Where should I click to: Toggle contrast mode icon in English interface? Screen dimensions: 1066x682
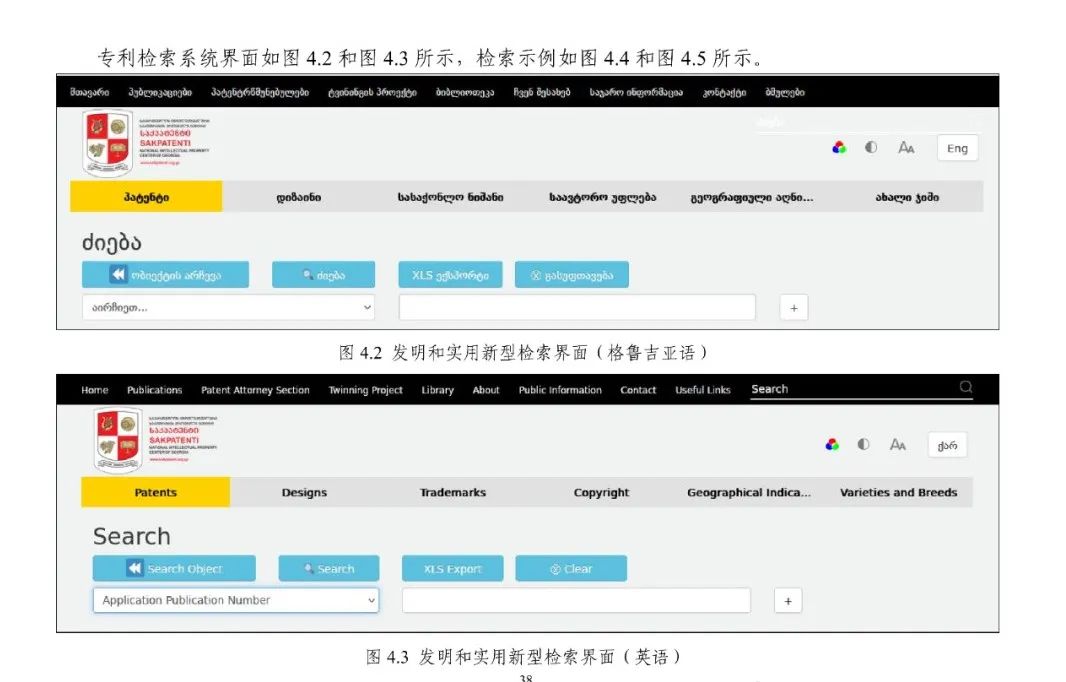863,445
